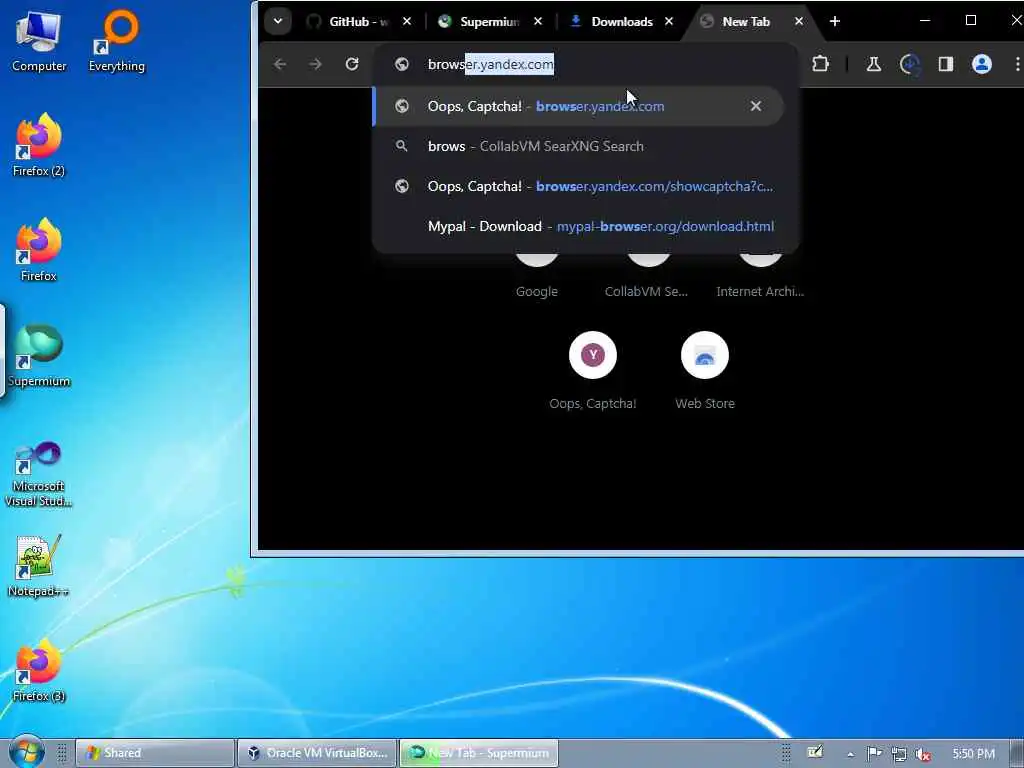The width and height of the screenshot is (1024, 768).
Task: Toggle the side panel icon
Action: coord(946,64)
